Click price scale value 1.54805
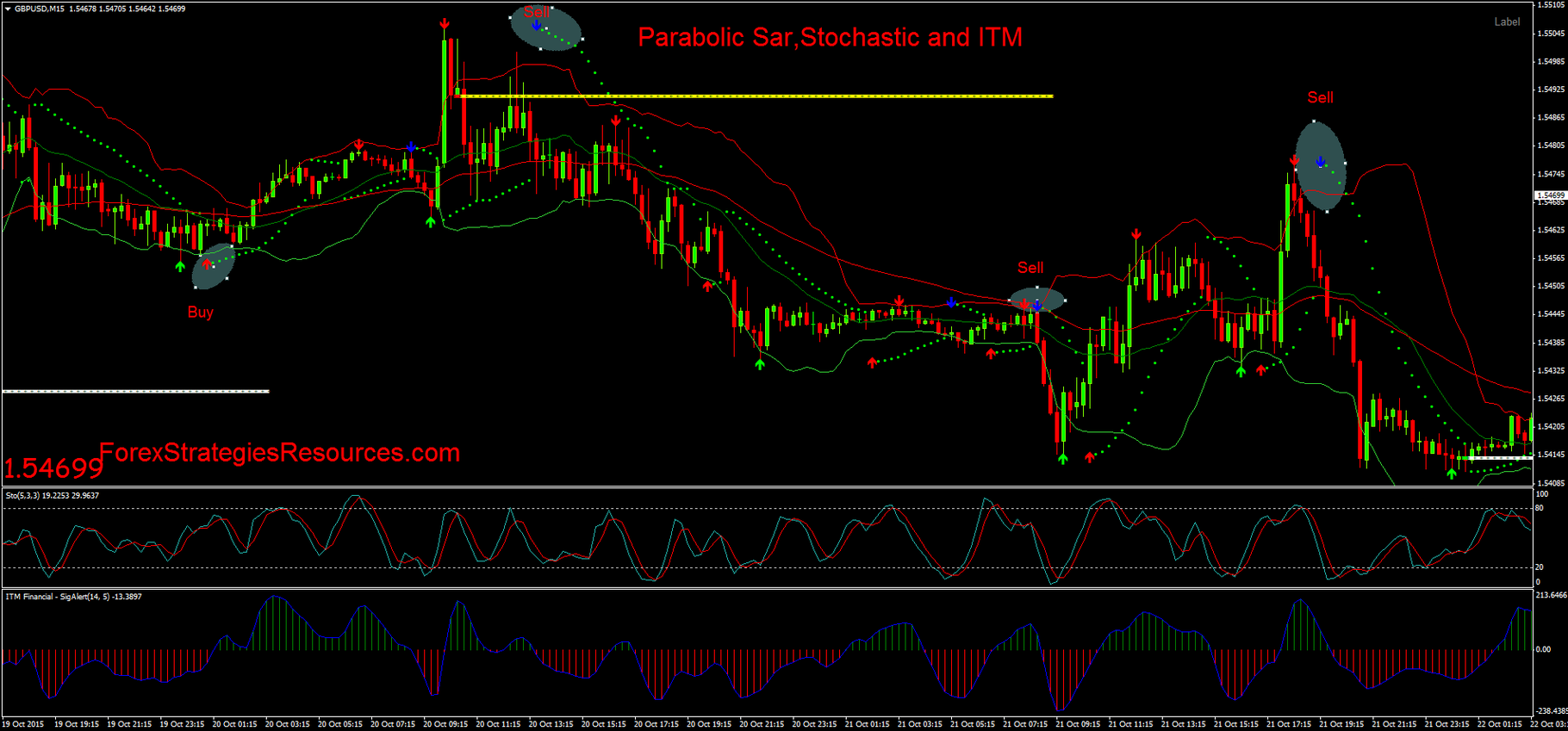 1551,146
